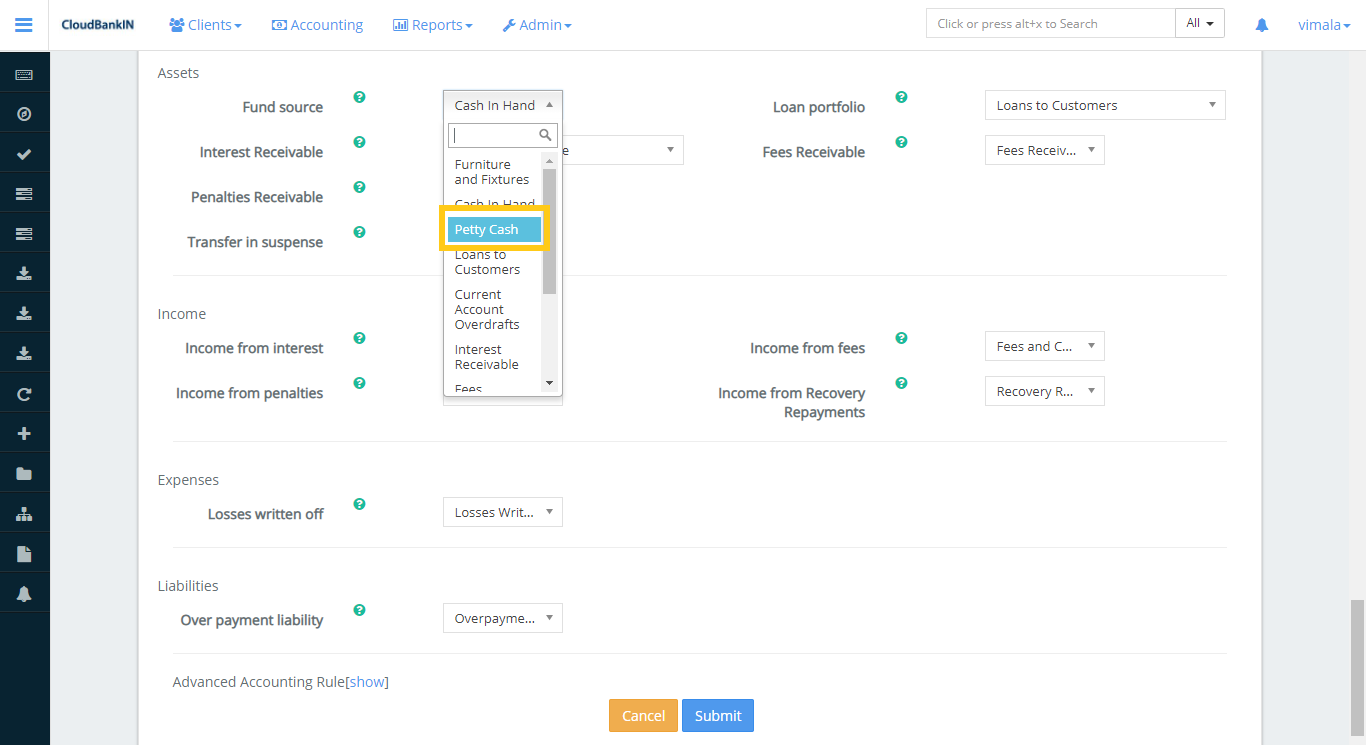The width and height of the screenshot is (1366, 745).
Task: Click the notification bell in top bar
Action: (1262, 25)
